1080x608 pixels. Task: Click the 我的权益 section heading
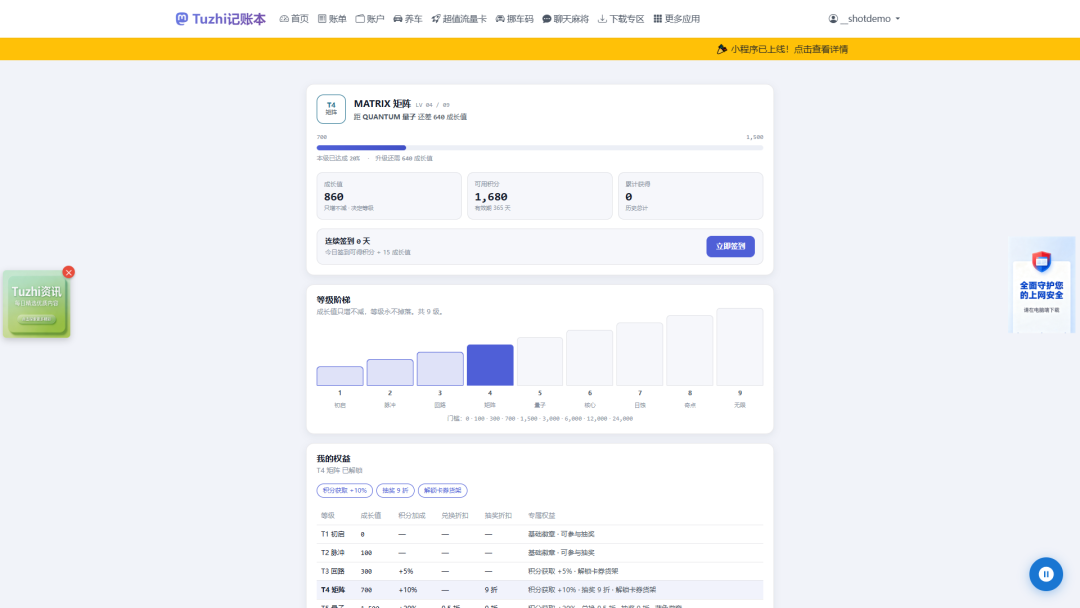(x=333, y=459)
